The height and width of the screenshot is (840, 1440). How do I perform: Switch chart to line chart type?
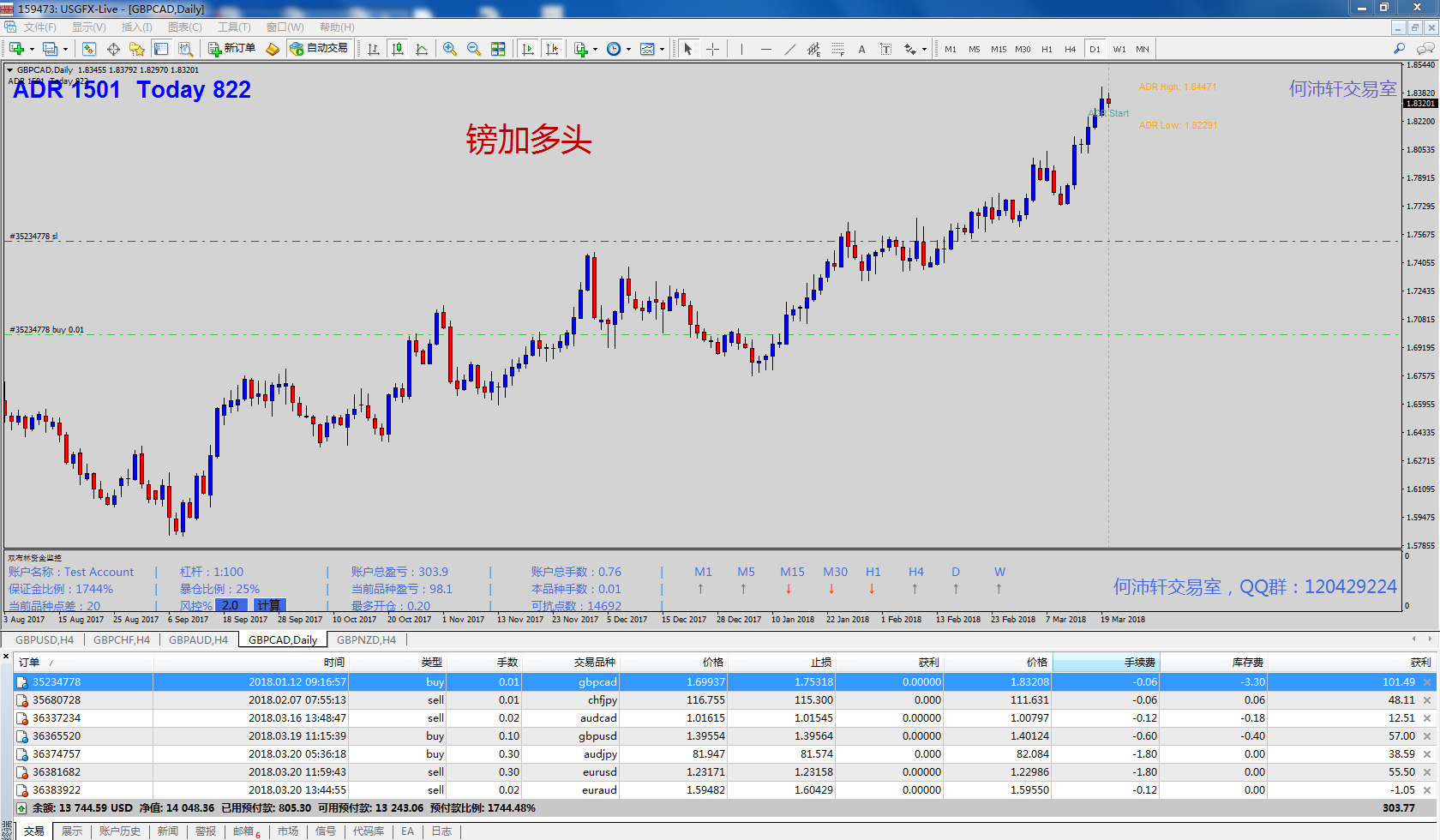pos(422,49)
